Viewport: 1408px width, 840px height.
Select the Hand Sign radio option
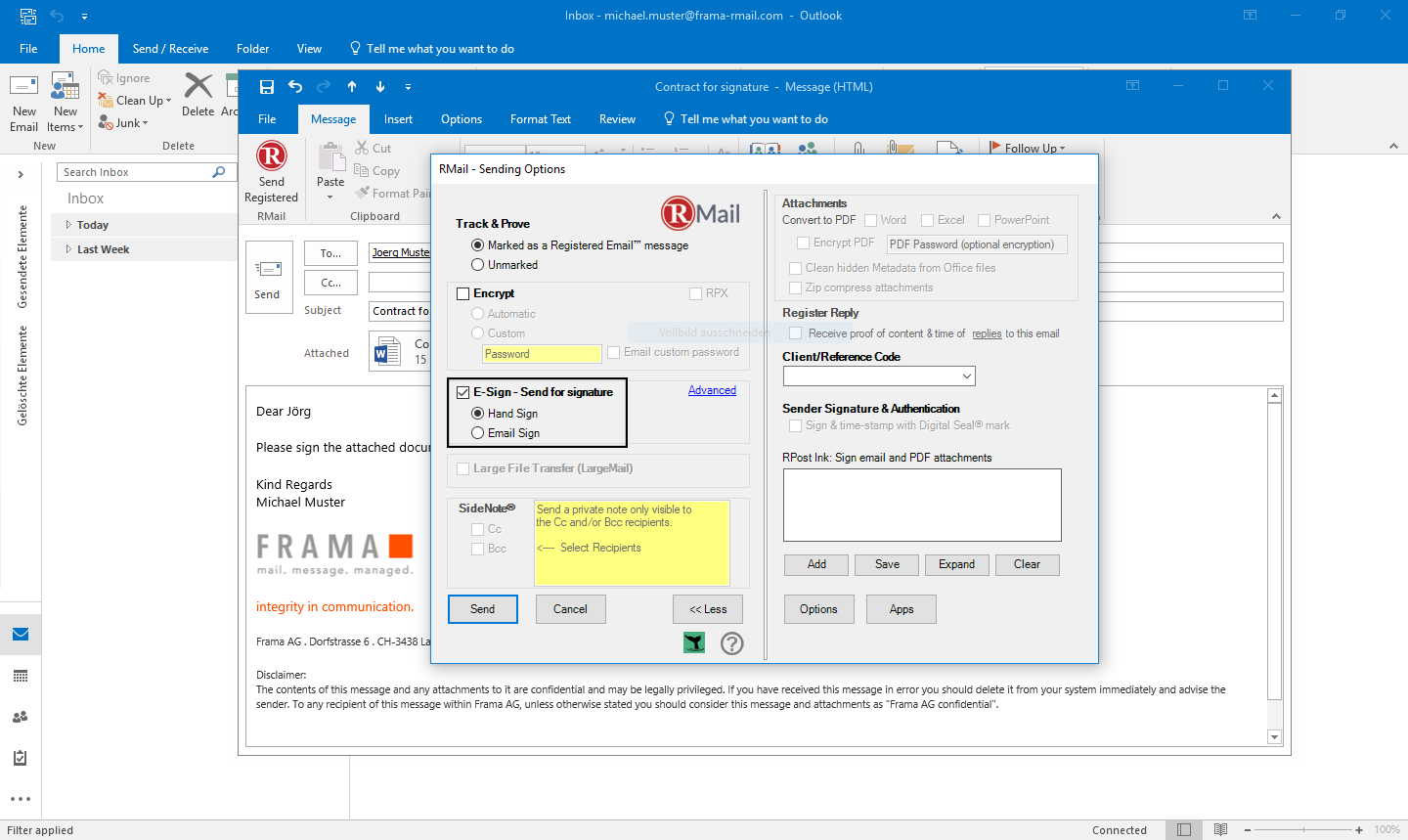pyautogui.click(x=478, y=414)
